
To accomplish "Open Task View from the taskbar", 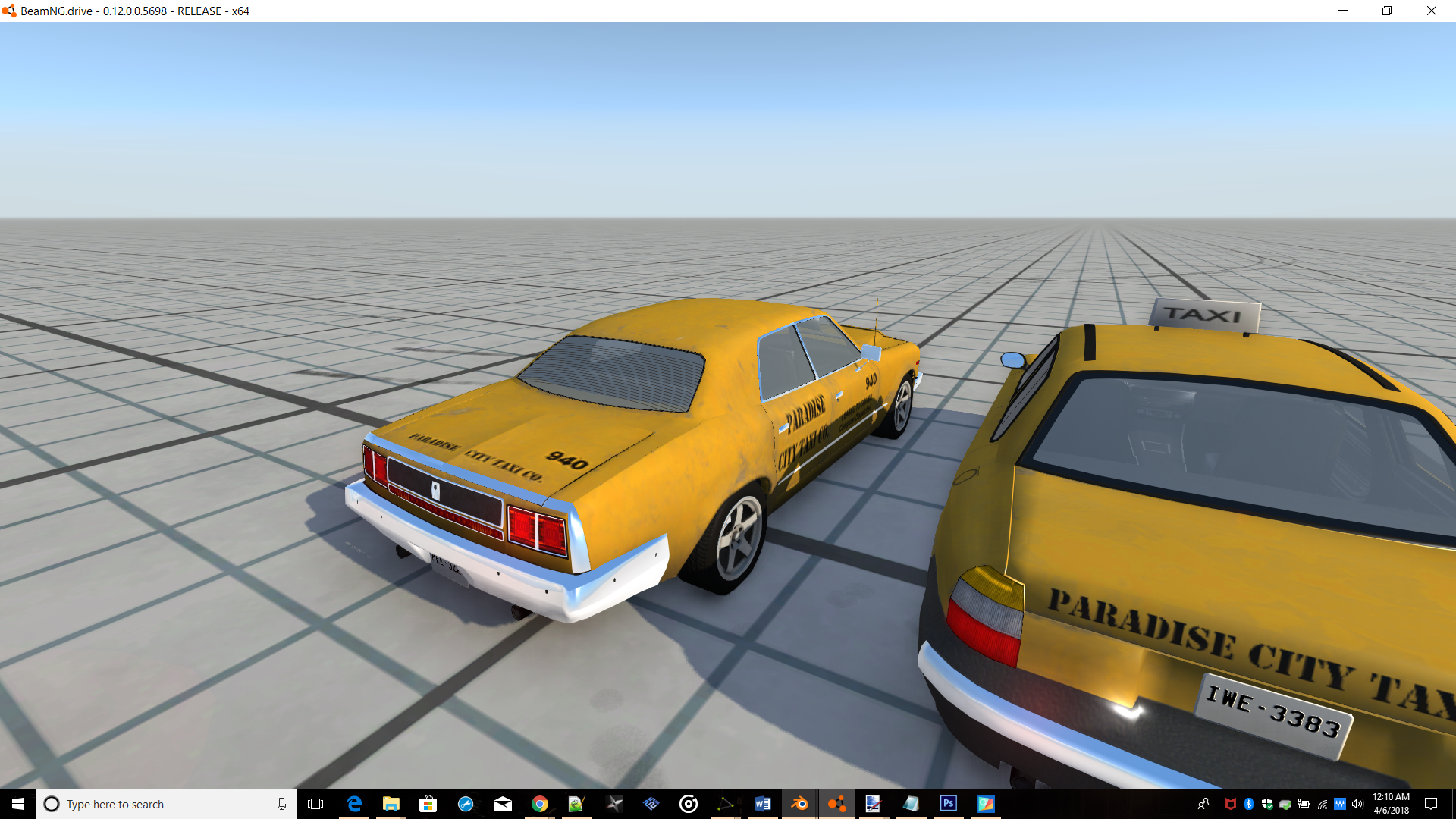I will click(315, 804).
